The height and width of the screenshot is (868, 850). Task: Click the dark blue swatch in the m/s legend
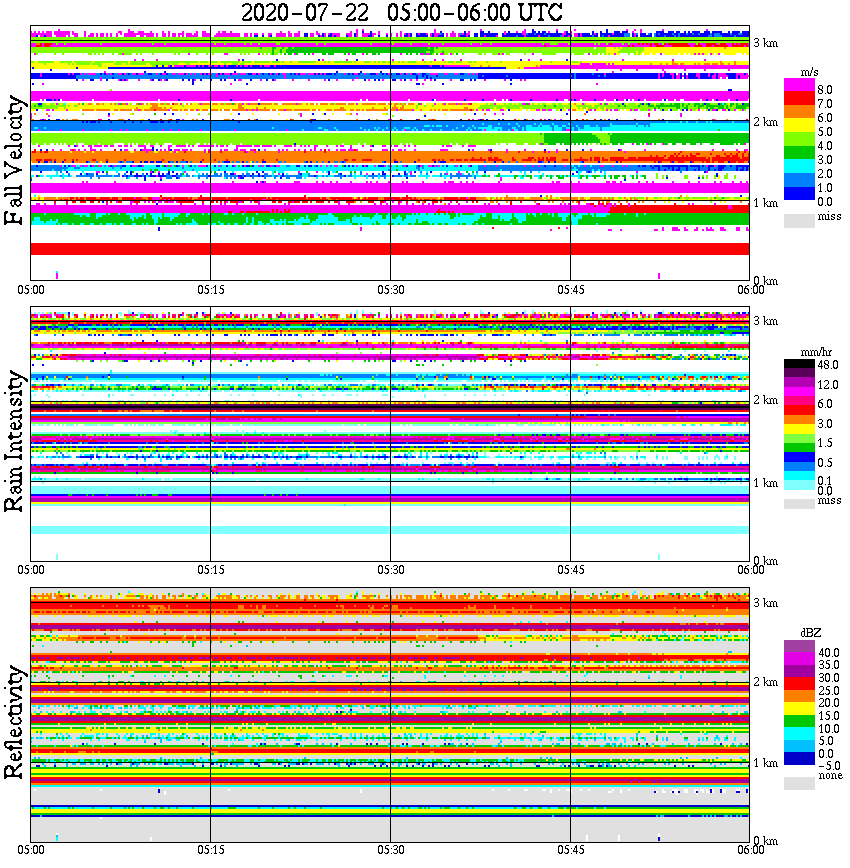[799, 193]
